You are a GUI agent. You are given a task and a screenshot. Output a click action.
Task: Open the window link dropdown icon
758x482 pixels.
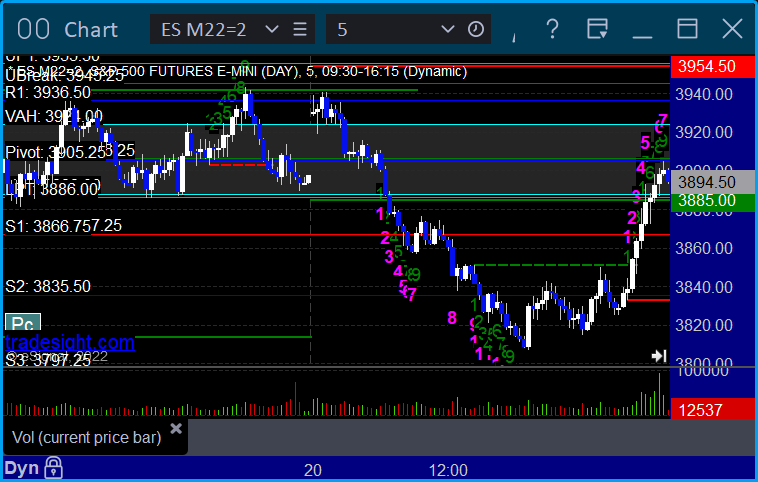[x=597, y=29]
